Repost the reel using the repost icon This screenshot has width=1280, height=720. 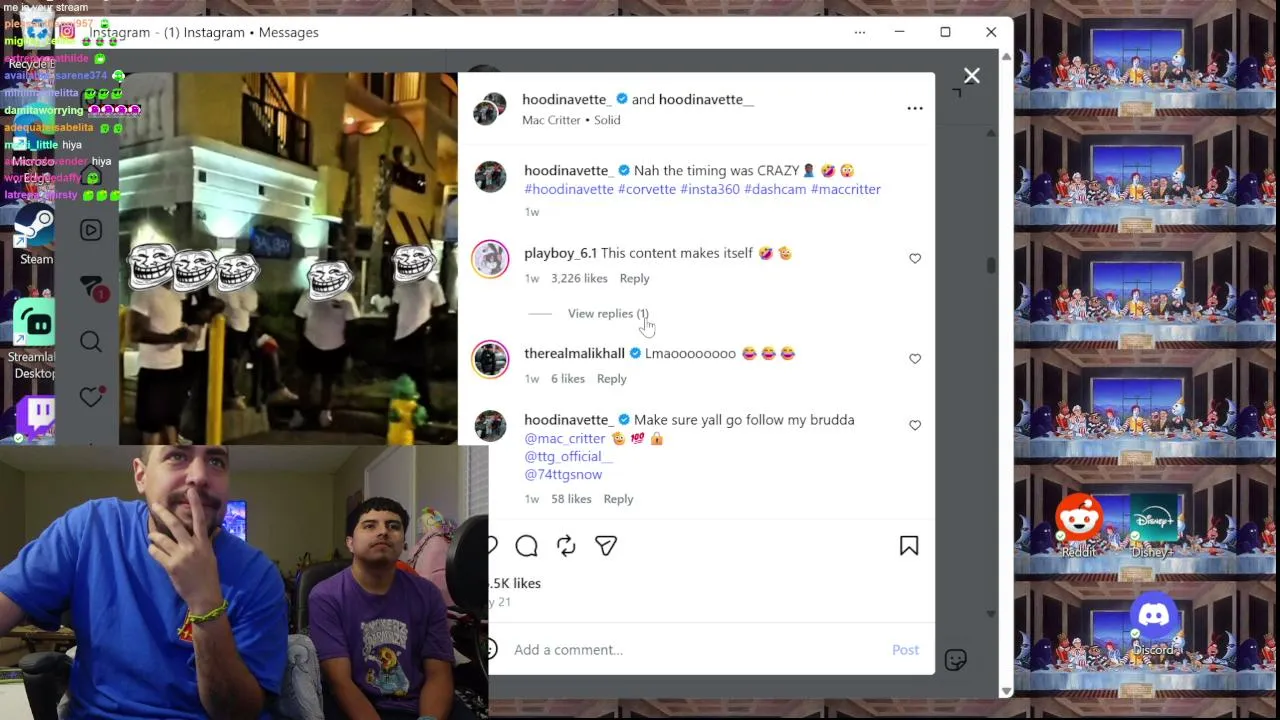coord(566,545)
